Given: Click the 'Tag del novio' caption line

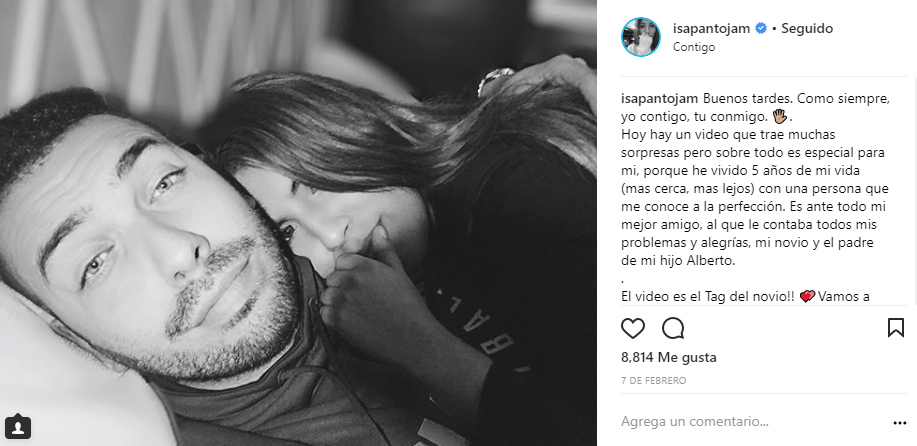Looking at the screenshot, I should pyautogui.click(x=745, y=297).
